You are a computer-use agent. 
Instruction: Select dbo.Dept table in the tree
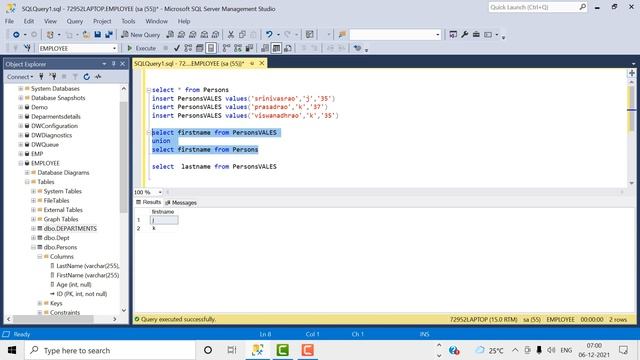(57, 238)
